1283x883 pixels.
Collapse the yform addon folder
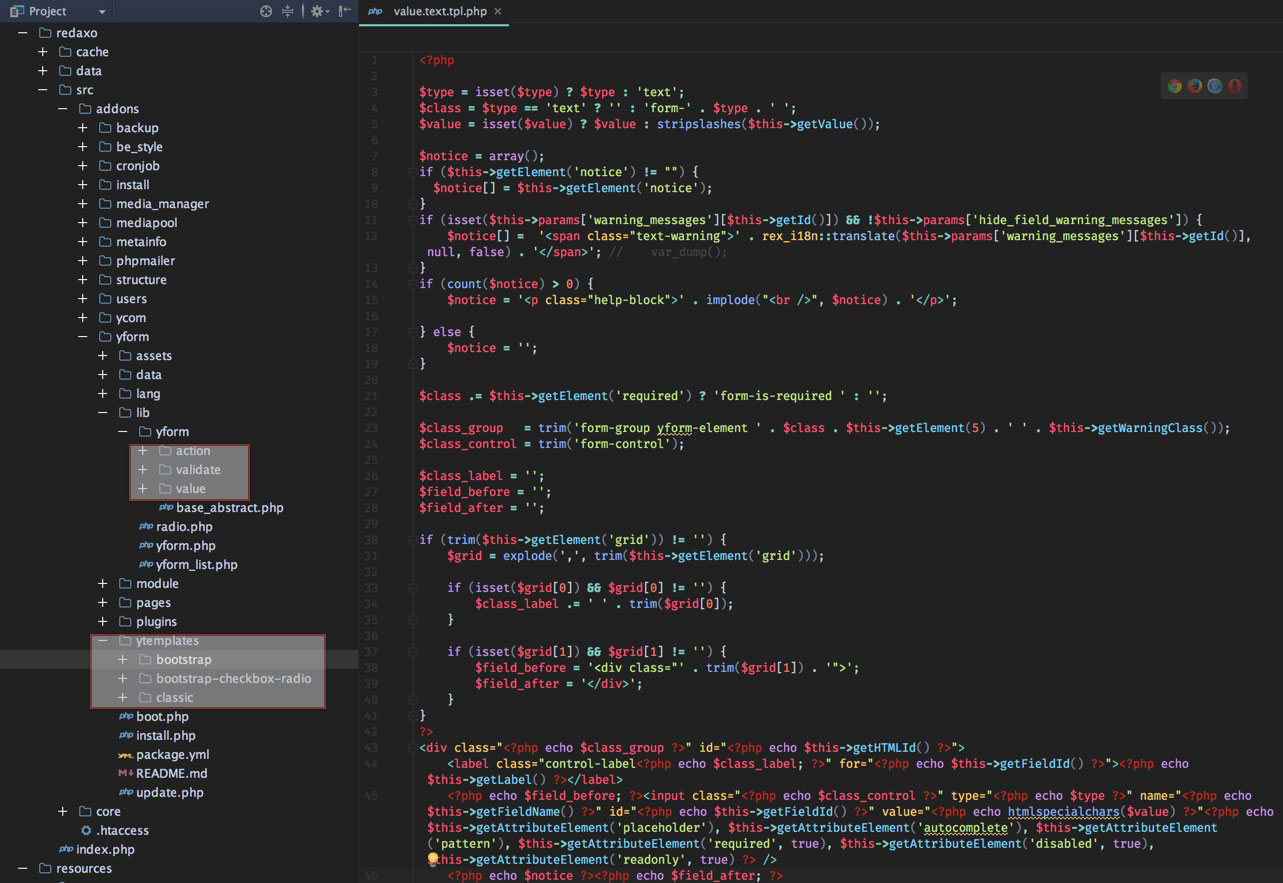coord(82,337)
